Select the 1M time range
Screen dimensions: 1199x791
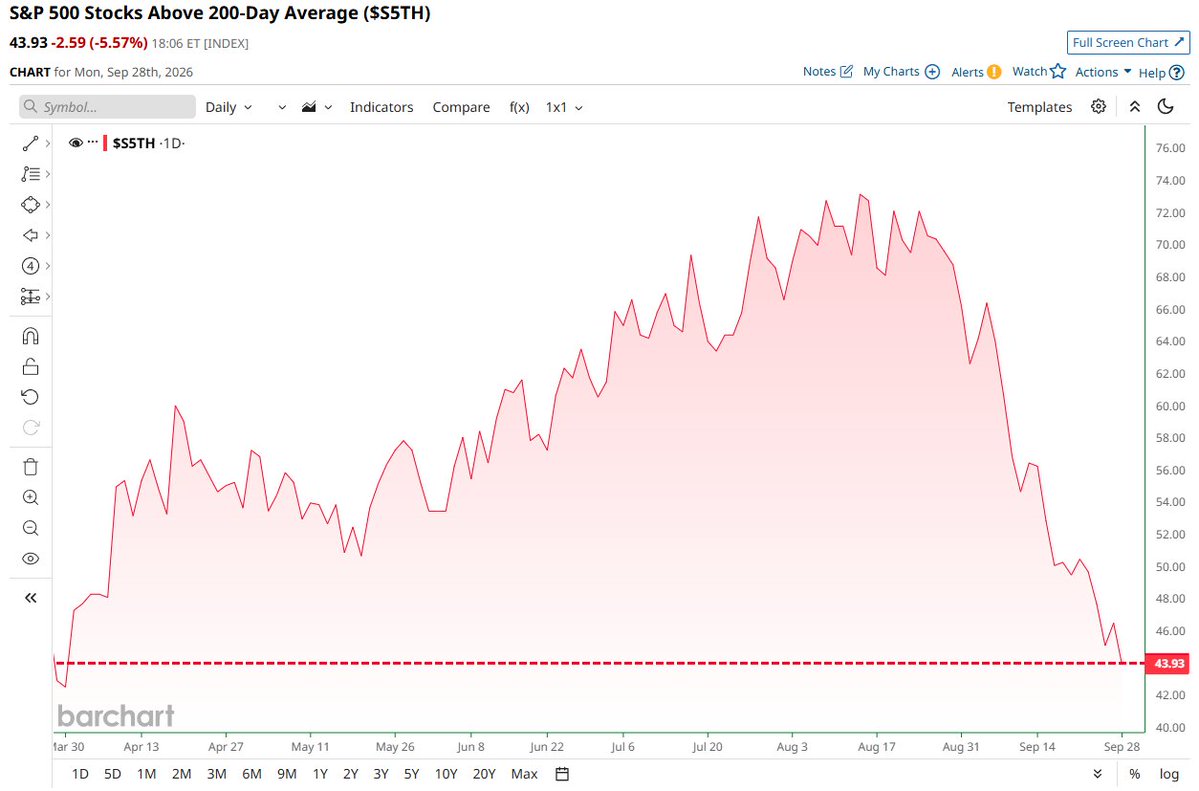click(147, 773)
